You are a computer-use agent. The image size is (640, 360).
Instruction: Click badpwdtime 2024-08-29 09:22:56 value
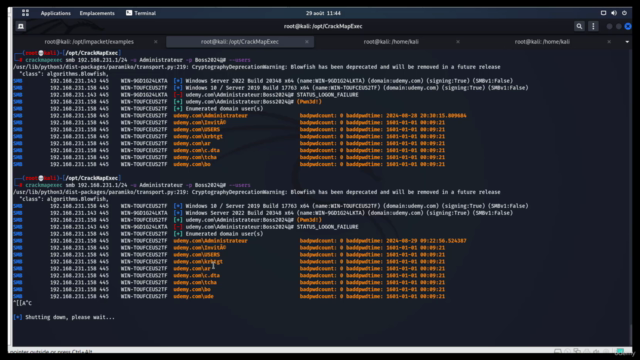[426, 241]
